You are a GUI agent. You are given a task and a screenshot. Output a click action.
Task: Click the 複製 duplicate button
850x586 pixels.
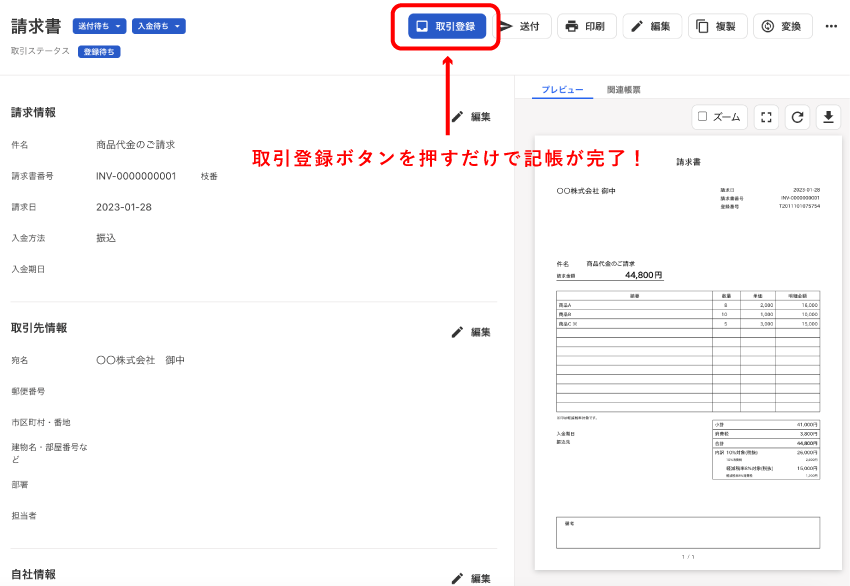[717, 26]
